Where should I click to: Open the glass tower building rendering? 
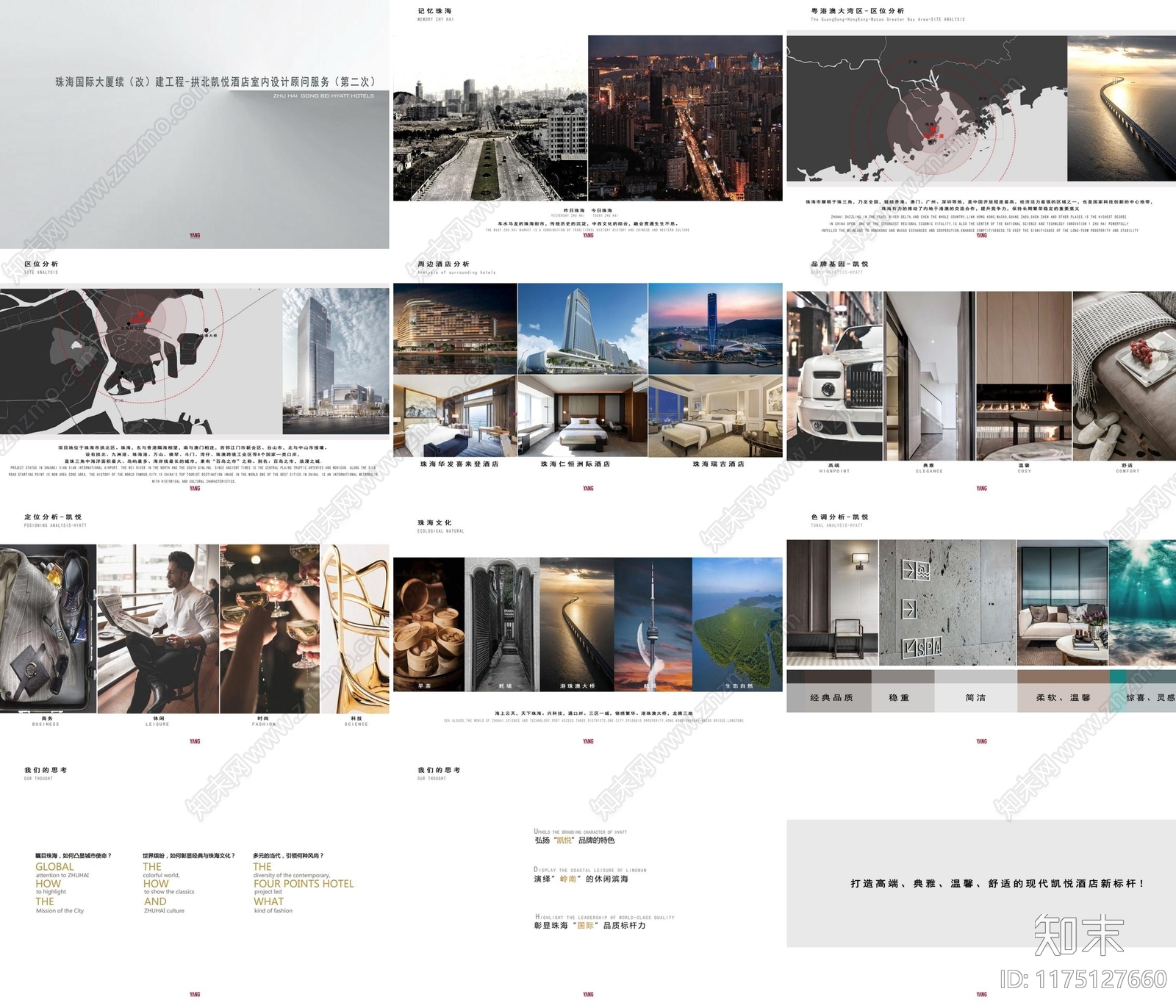click(336, 361)
